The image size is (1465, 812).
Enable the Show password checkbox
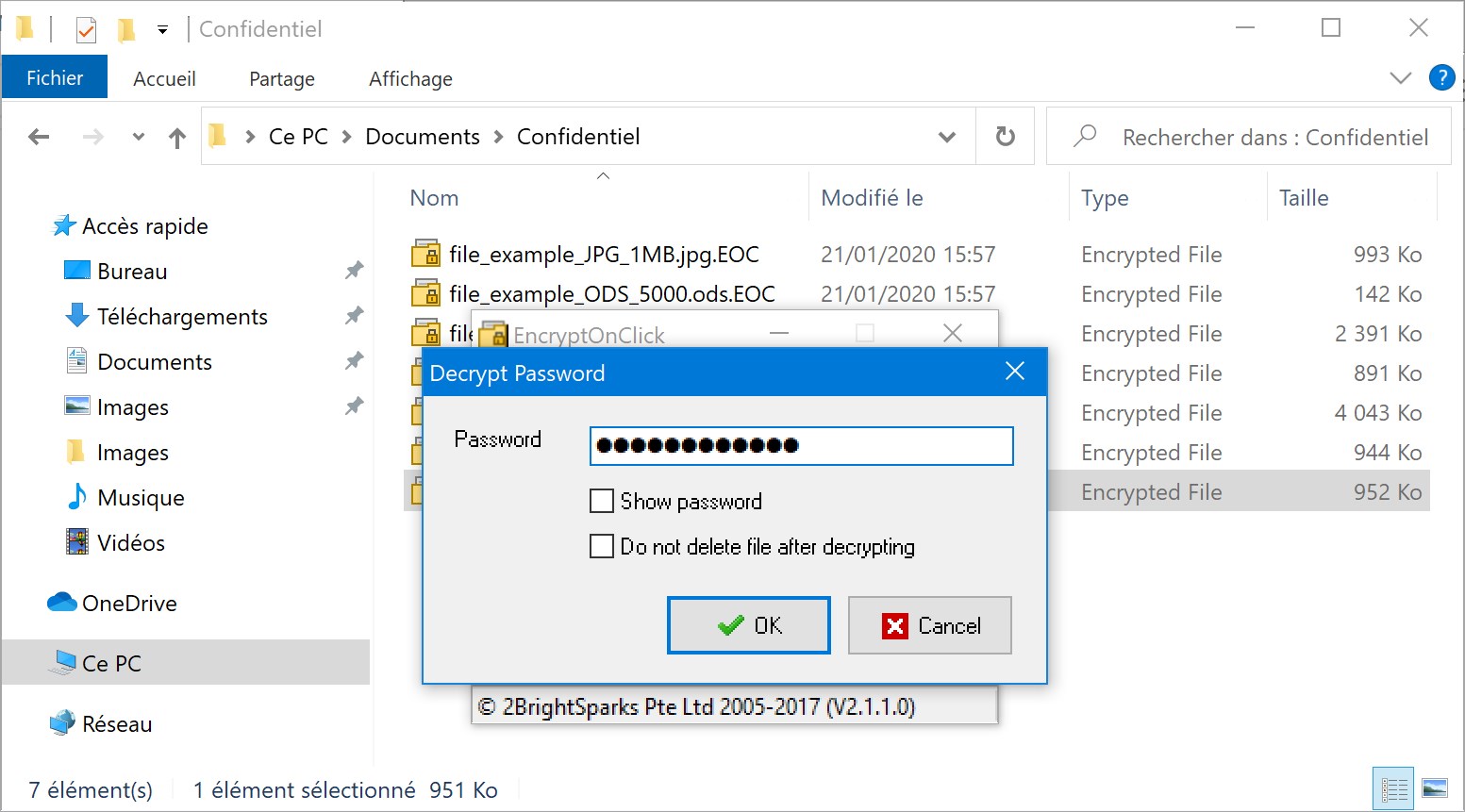pyautogui.click(x=602, y=501)
